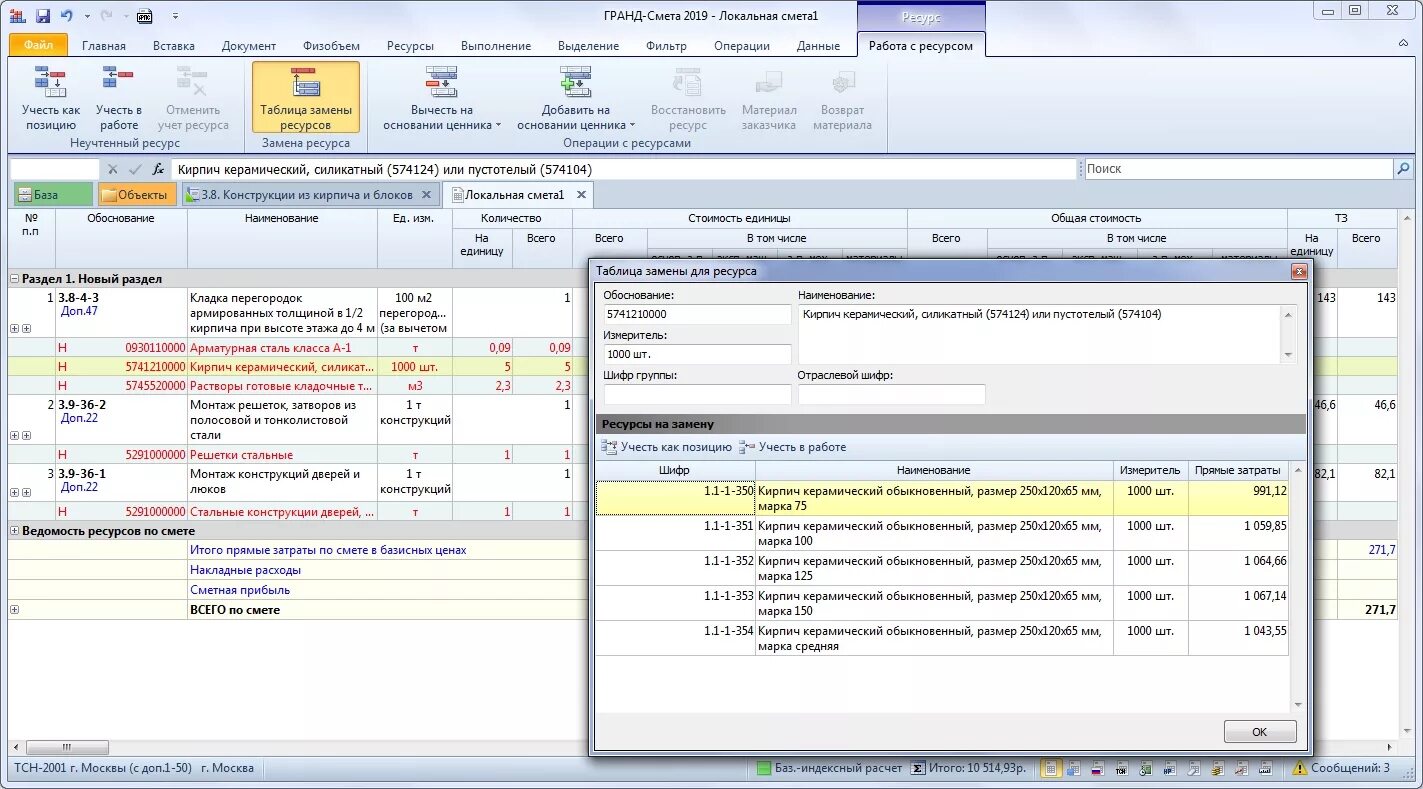Click 'Учесть в работе' in replacement dialog
Viewport: 1423px width, 789px height.
coord(792,447)
